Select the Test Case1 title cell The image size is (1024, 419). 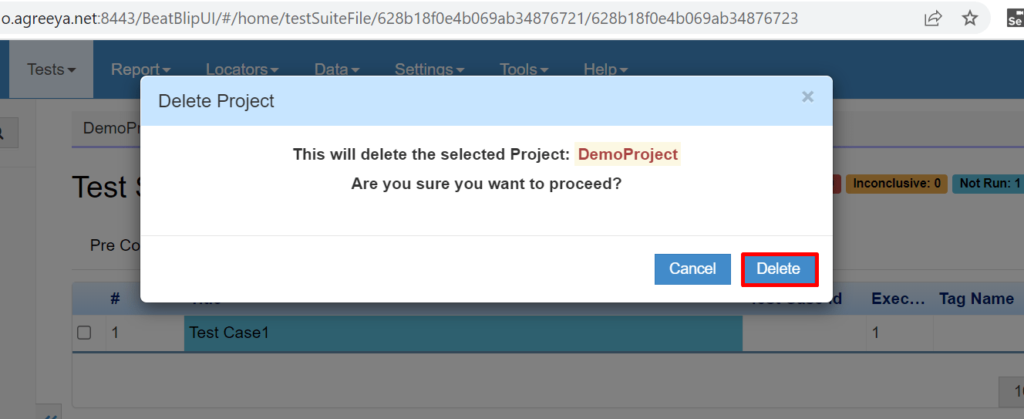(x=463, y=333)
